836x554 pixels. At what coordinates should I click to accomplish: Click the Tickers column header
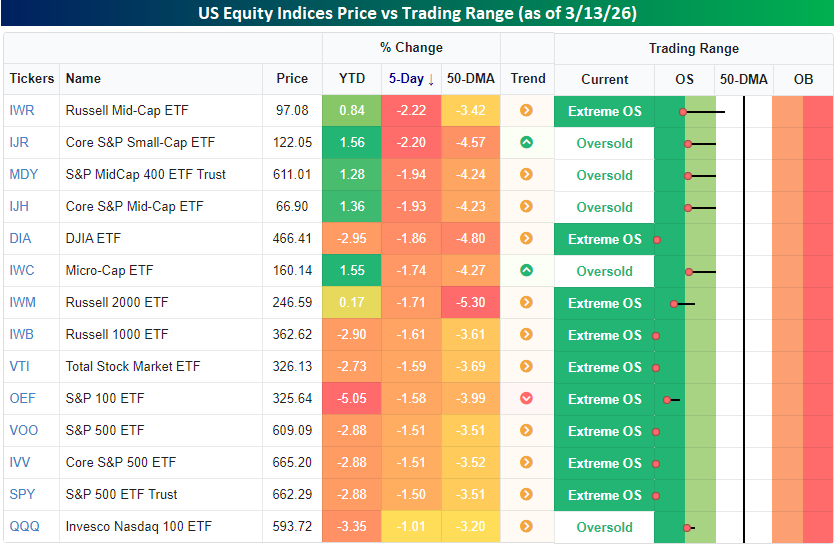32,79
